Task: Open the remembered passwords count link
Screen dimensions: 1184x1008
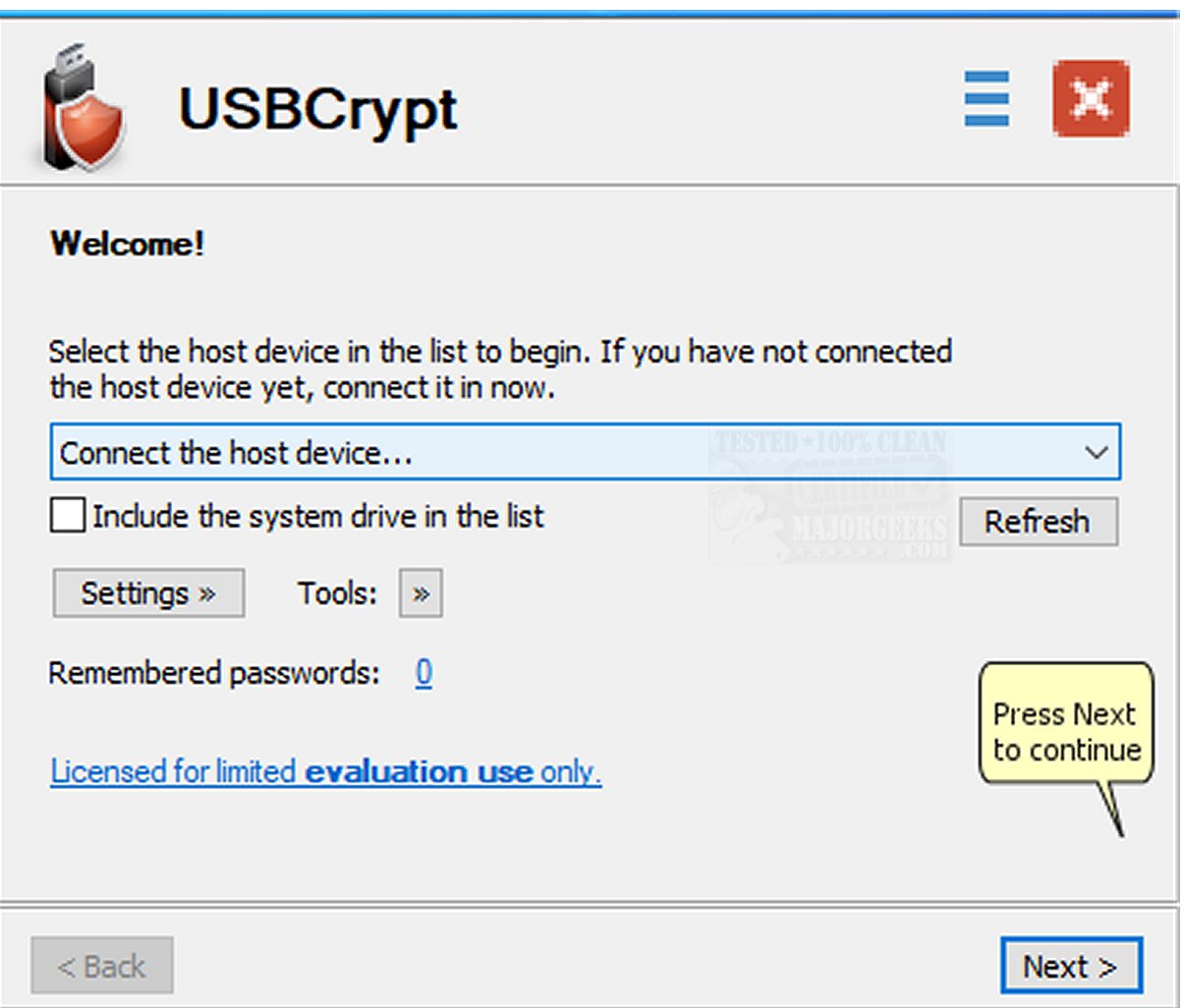Action: pos(423,673)
